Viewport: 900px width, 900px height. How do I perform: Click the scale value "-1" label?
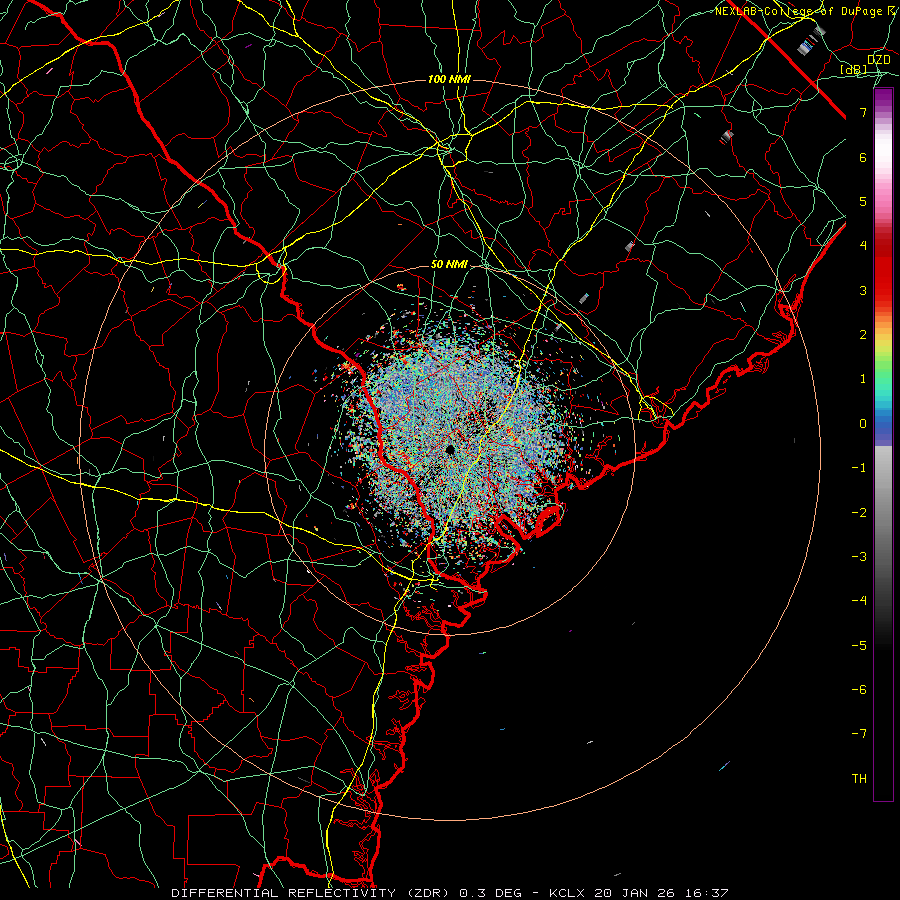[859, 468]
